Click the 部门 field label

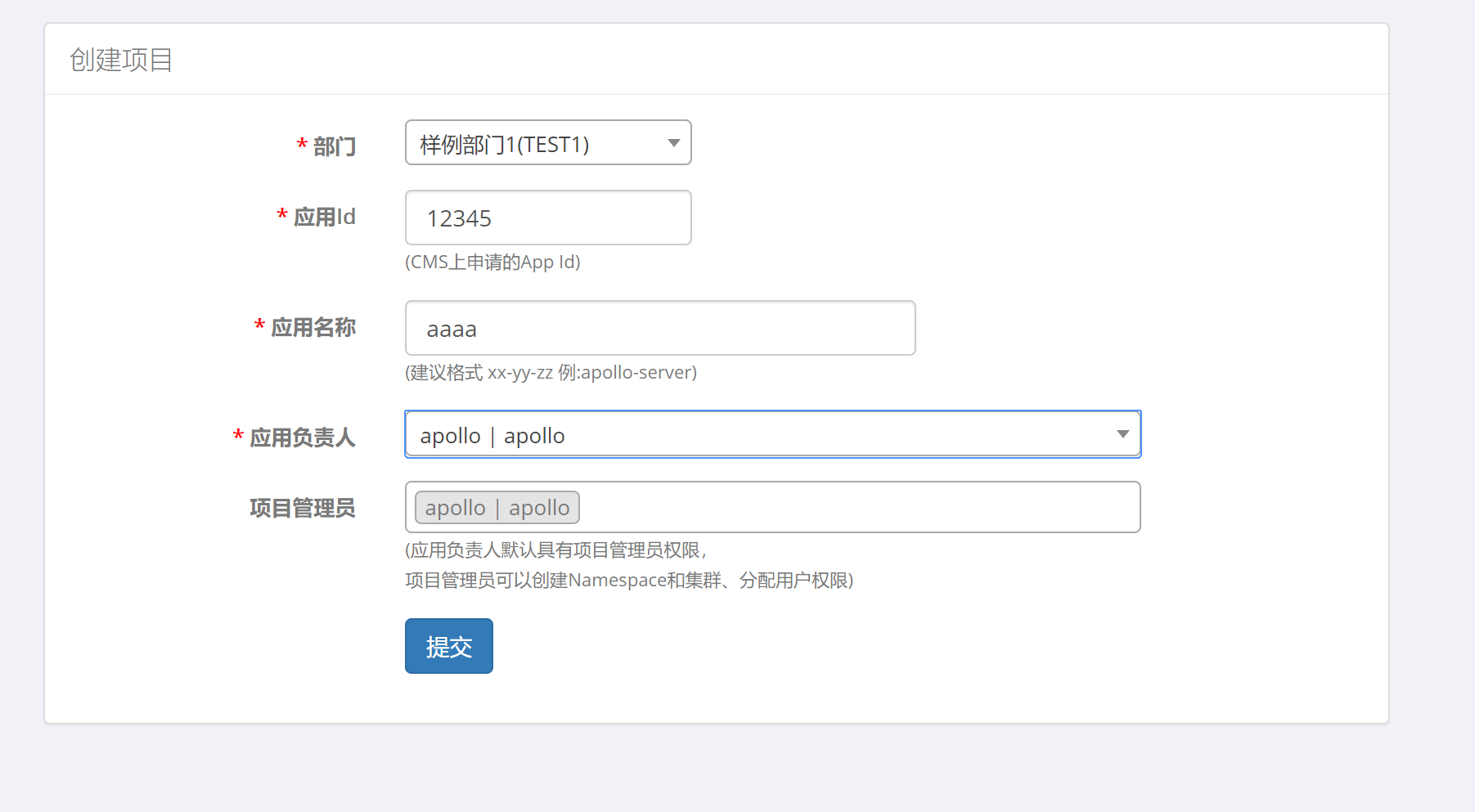click(335, 146)
